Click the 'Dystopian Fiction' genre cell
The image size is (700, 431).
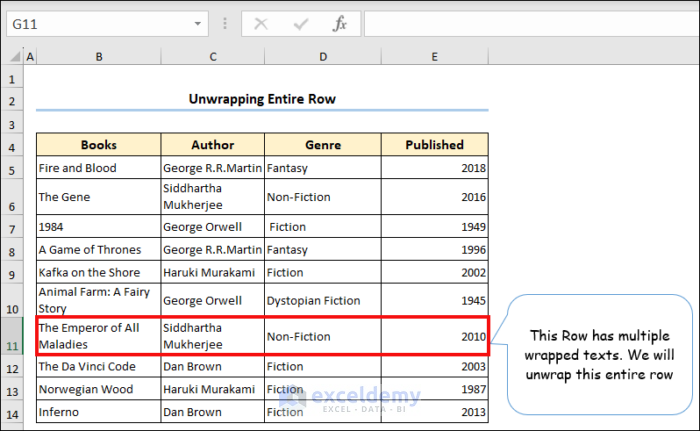pos(322,299)
